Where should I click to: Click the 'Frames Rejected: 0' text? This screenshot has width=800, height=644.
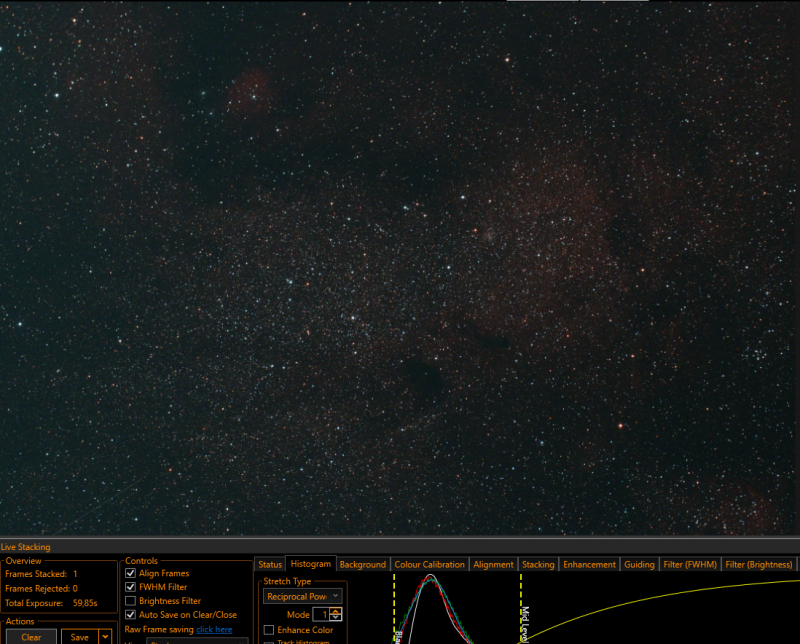click(x=41, y=588)
